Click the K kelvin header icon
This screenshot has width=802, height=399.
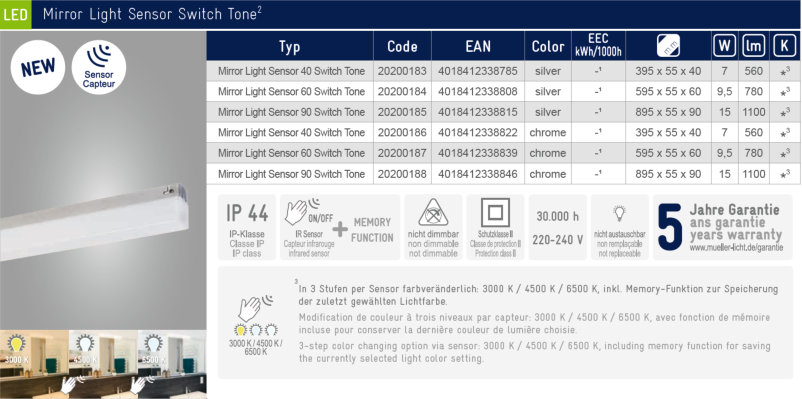click(x=785, y=46)
